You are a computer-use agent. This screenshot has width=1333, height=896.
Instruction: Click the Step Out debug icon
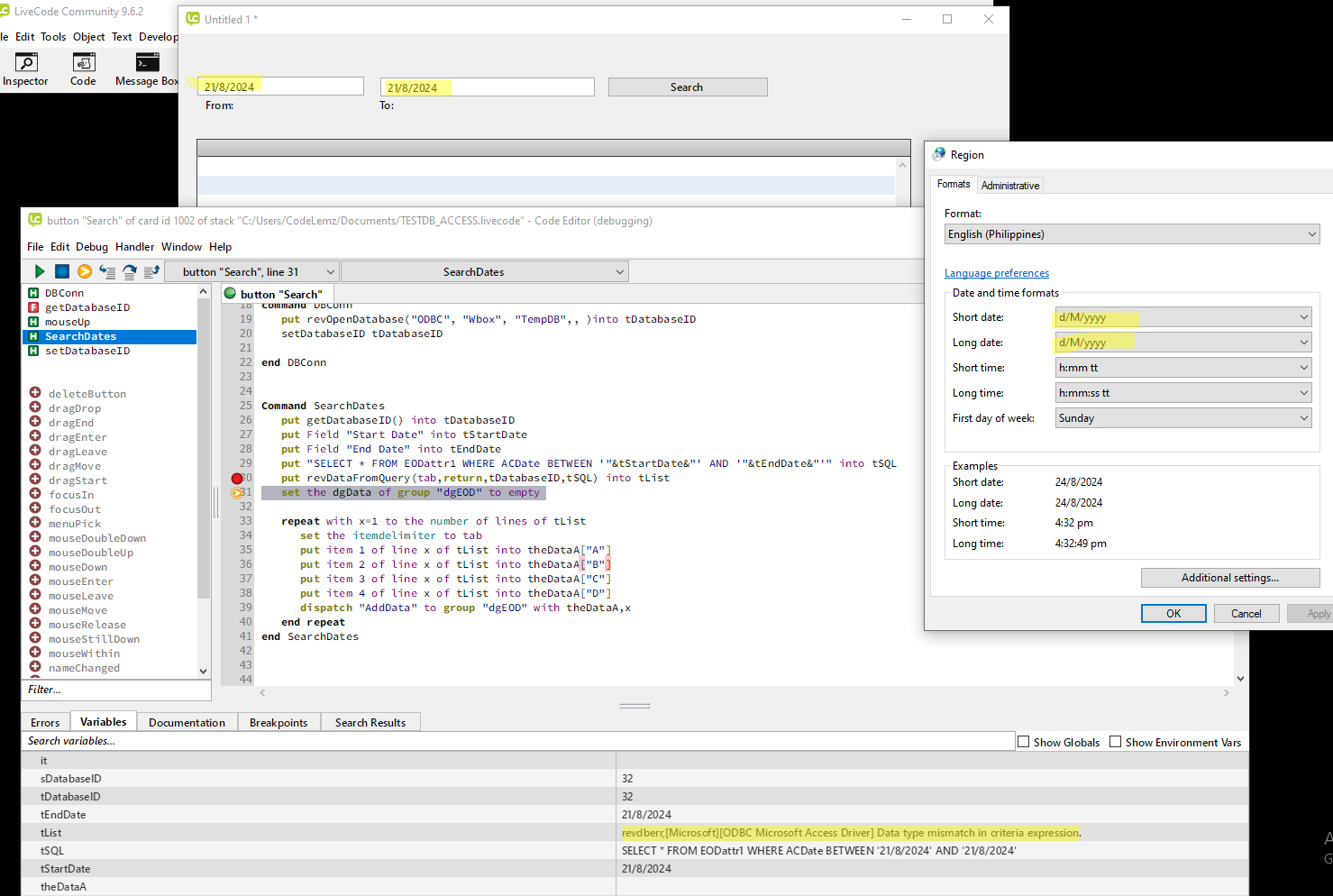[x=151, y=271]
